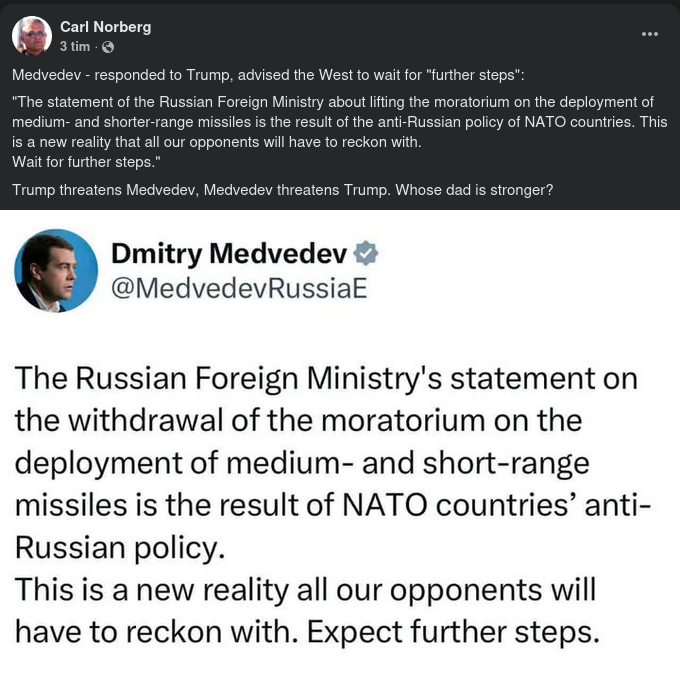Click the verified badge beside Dmitry Medvedev
680x697 pixels.
click(x=367, y=254)
